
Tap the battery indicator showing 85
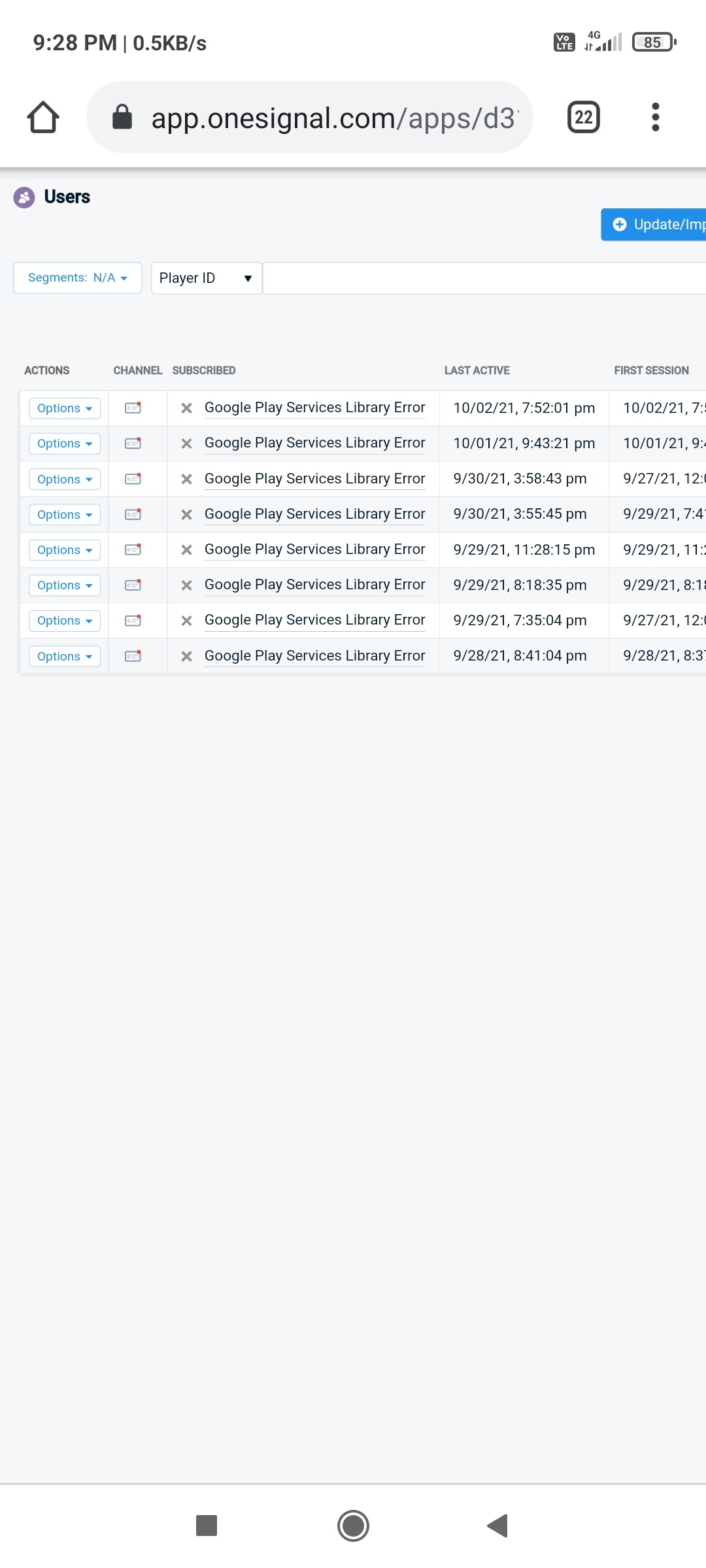[654, 42]
